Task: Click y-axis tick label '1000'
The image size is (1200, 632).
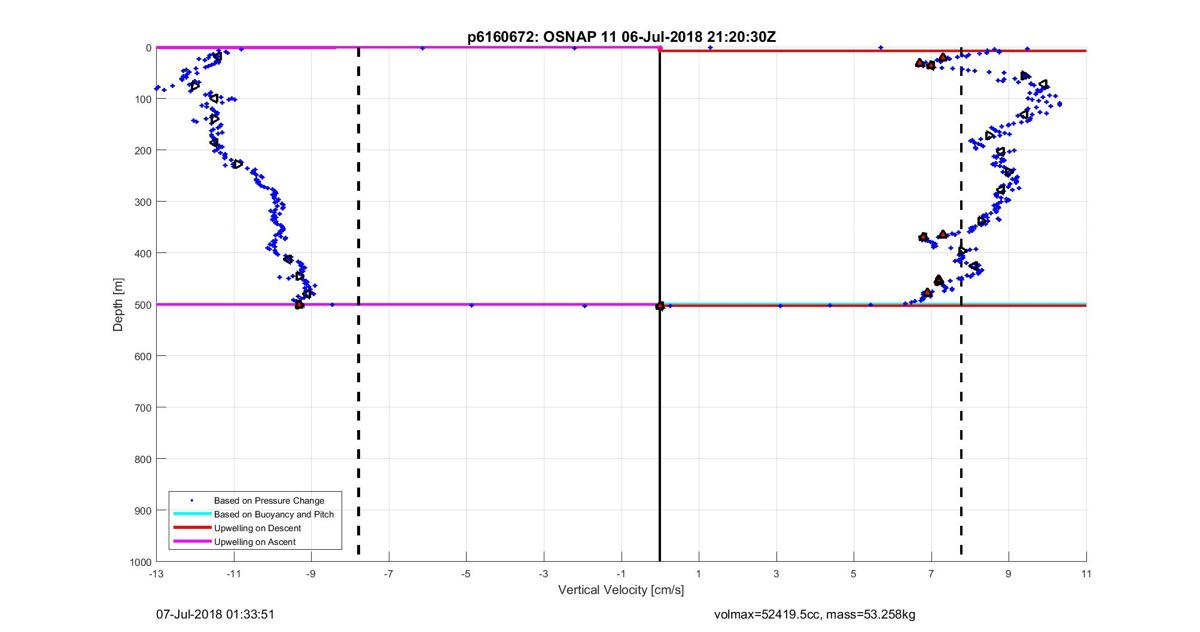Action: point(141,562)
